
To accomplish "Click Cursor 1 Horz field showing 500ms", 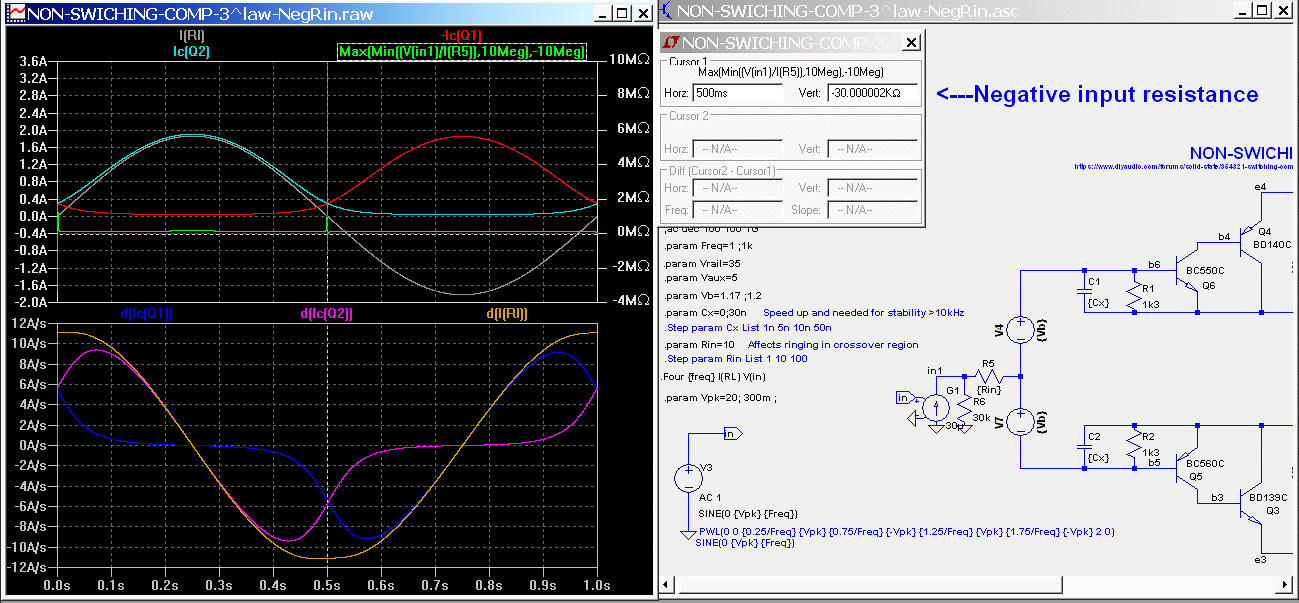I will [x=737, y=93].
